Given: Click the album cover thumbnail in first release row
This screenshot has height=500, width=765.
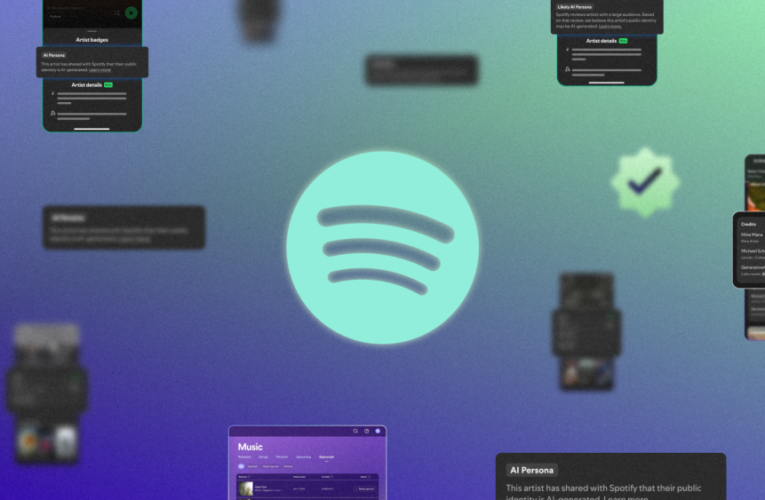Looking at the screenshot, I should coord(246,489).
